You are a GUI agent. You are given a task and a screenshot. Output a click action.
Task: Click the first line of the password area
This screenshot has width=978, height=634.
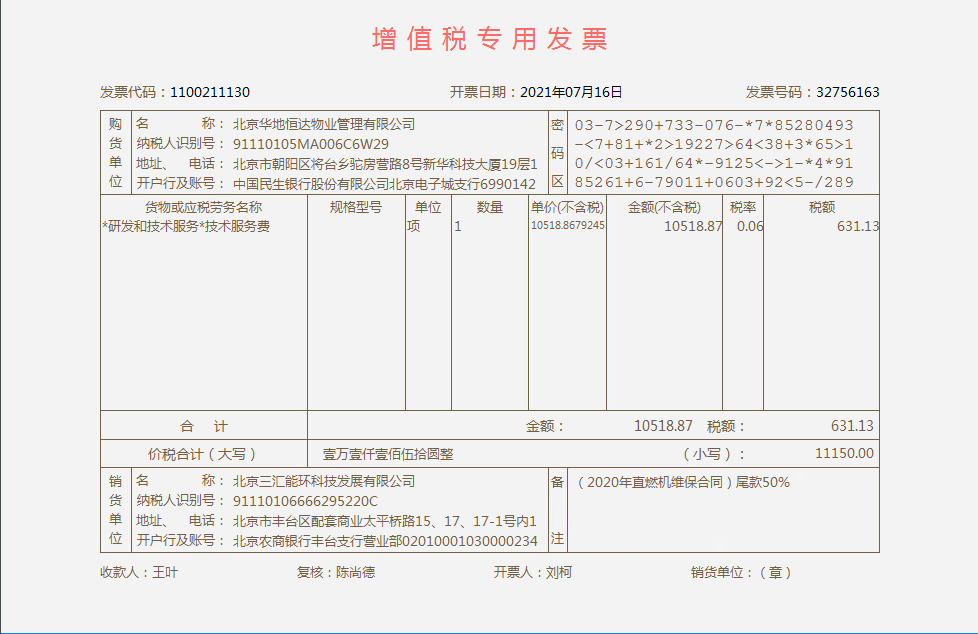(714, 125)
